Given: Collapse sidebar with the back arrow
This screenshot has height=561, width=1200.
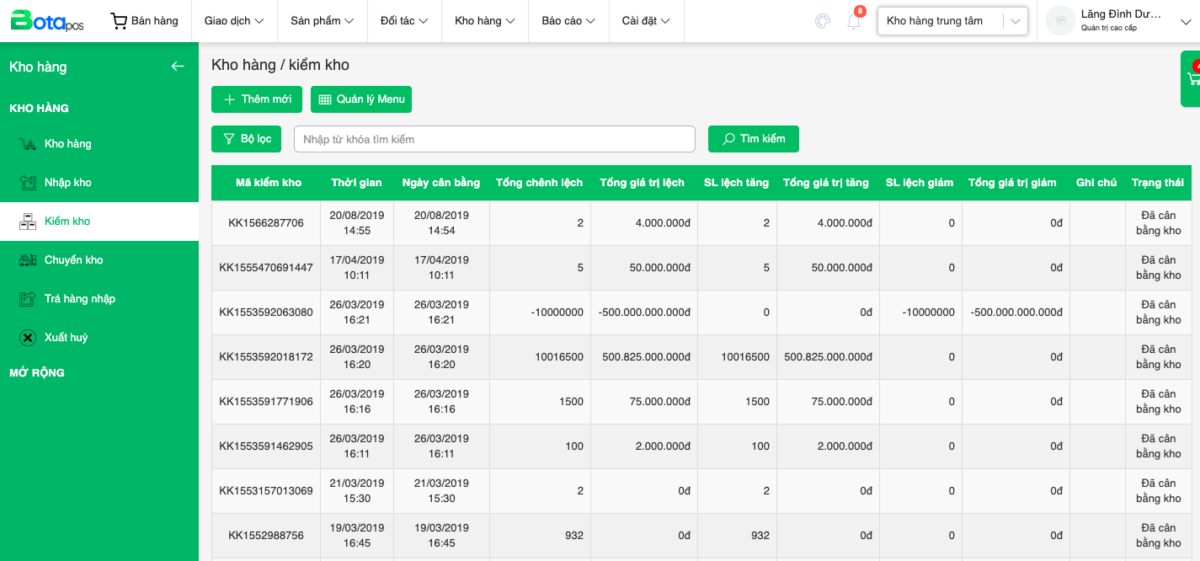Looking at the screenshot, I should (x=177, y=67).
